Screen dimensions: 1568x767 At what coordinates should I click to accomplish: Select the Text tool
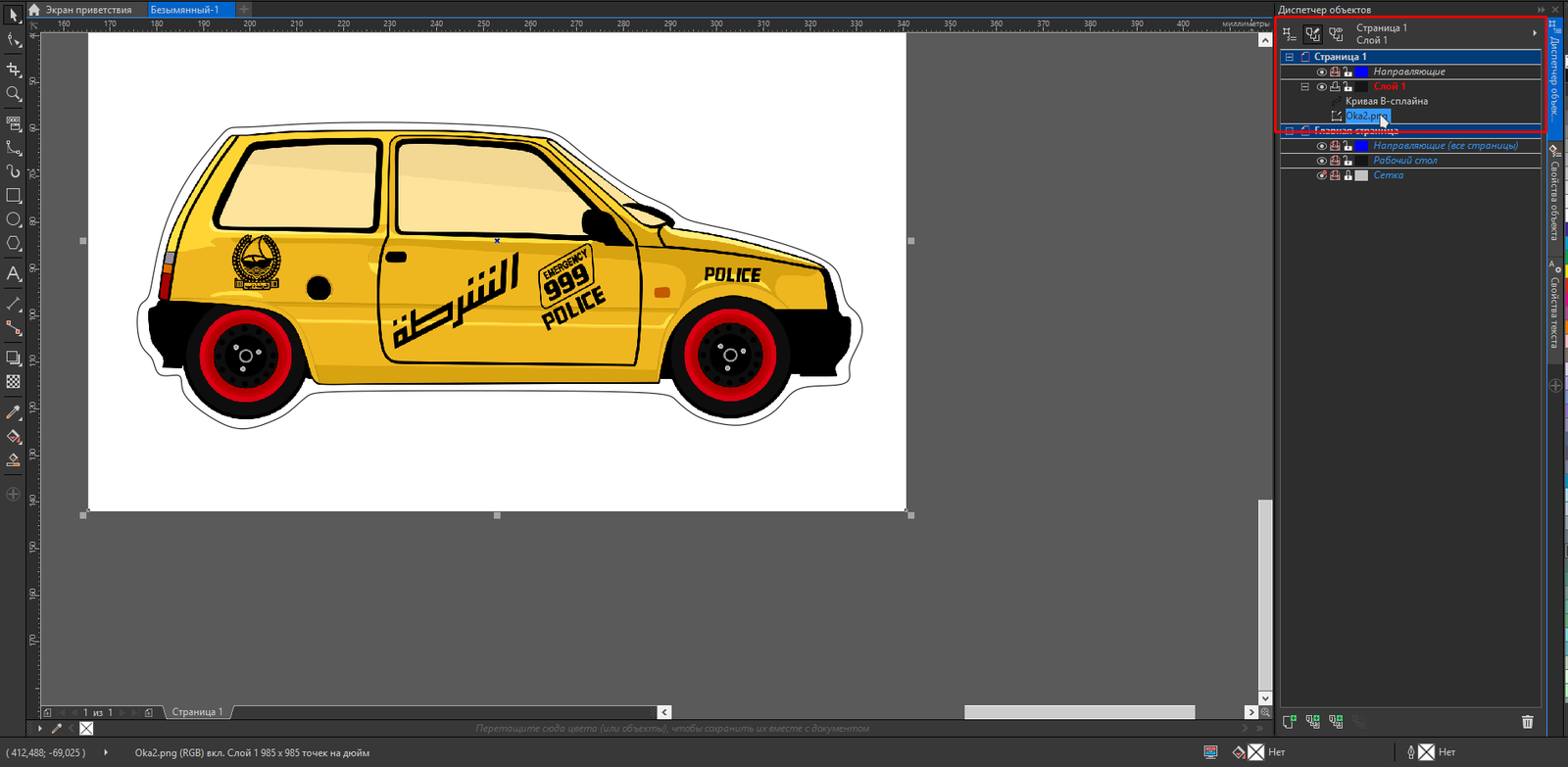pyautogui.click(x=14, y=274)
